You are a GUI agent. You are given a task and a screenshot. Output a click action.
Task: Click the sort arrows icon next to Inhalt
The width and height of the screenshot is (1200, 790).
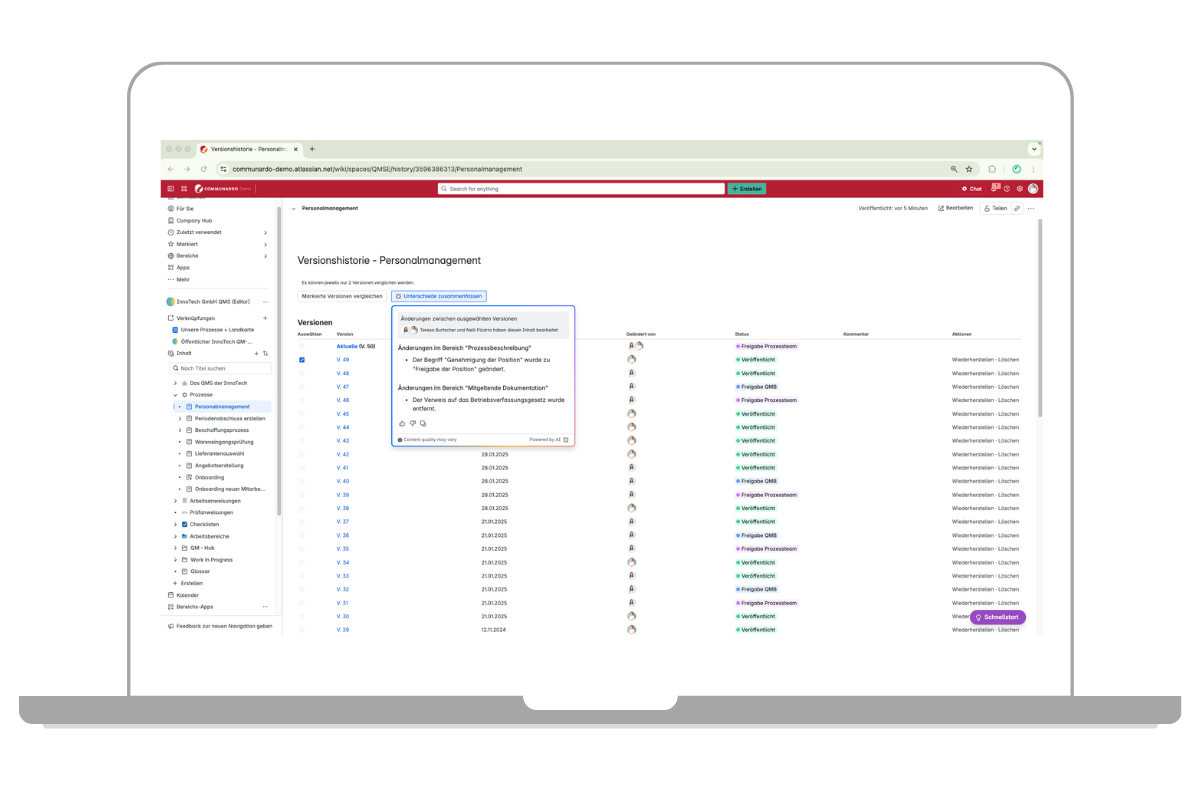pyautogui.click(x=265, y=353)
